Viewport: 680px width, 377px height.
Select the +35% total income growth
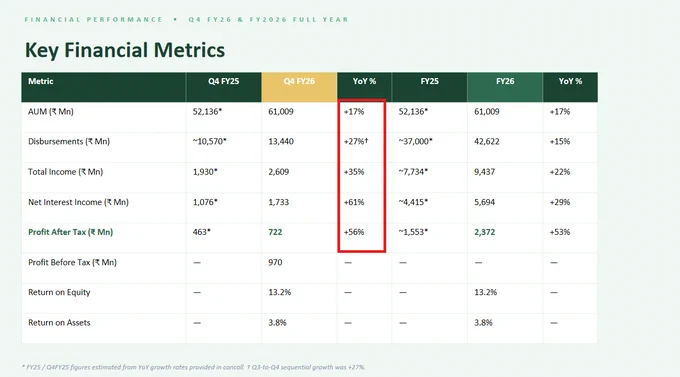click(354, 172)
